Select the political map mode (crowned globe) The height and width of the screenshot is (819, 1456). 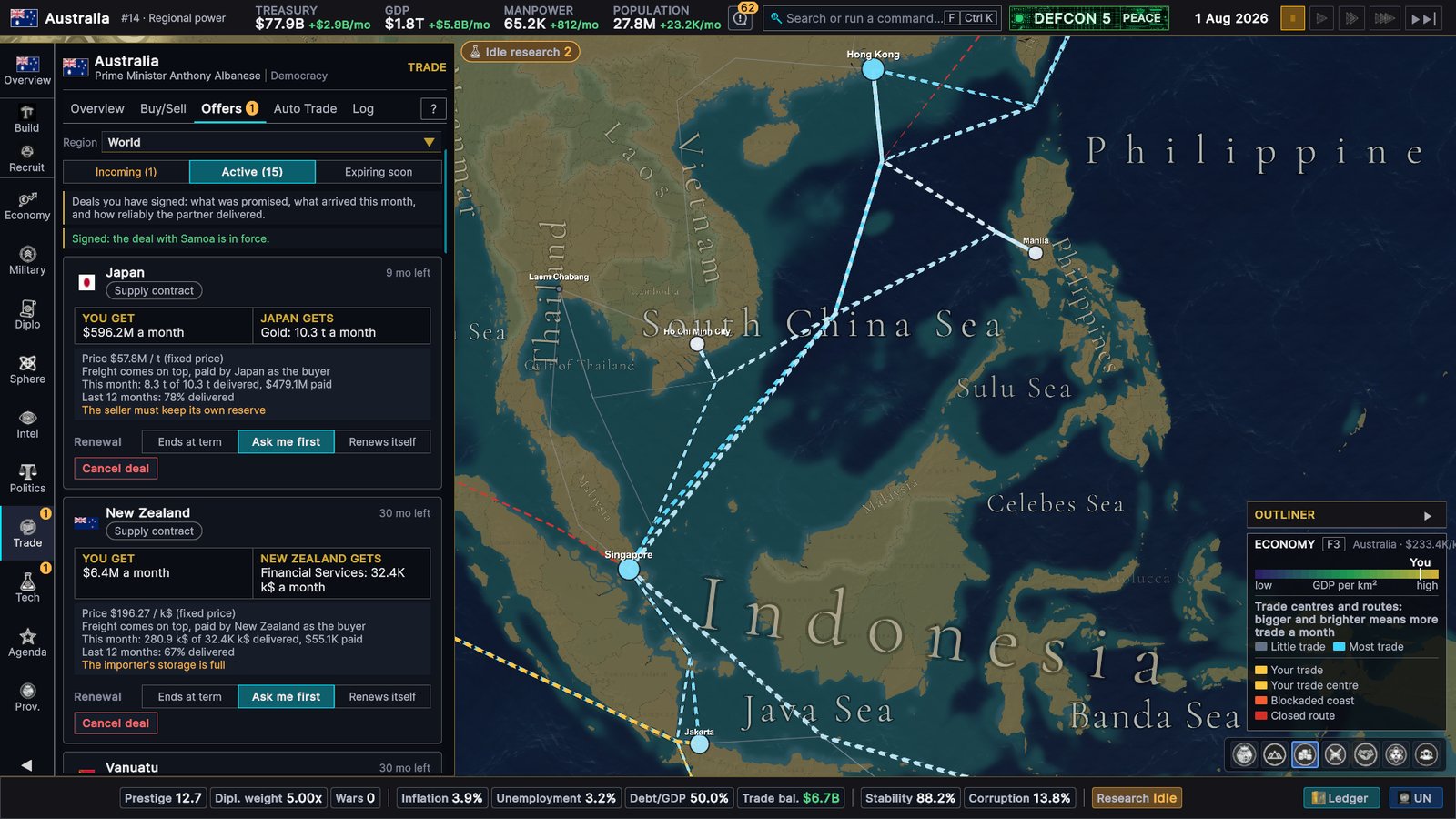click(x=1244, y=754)
